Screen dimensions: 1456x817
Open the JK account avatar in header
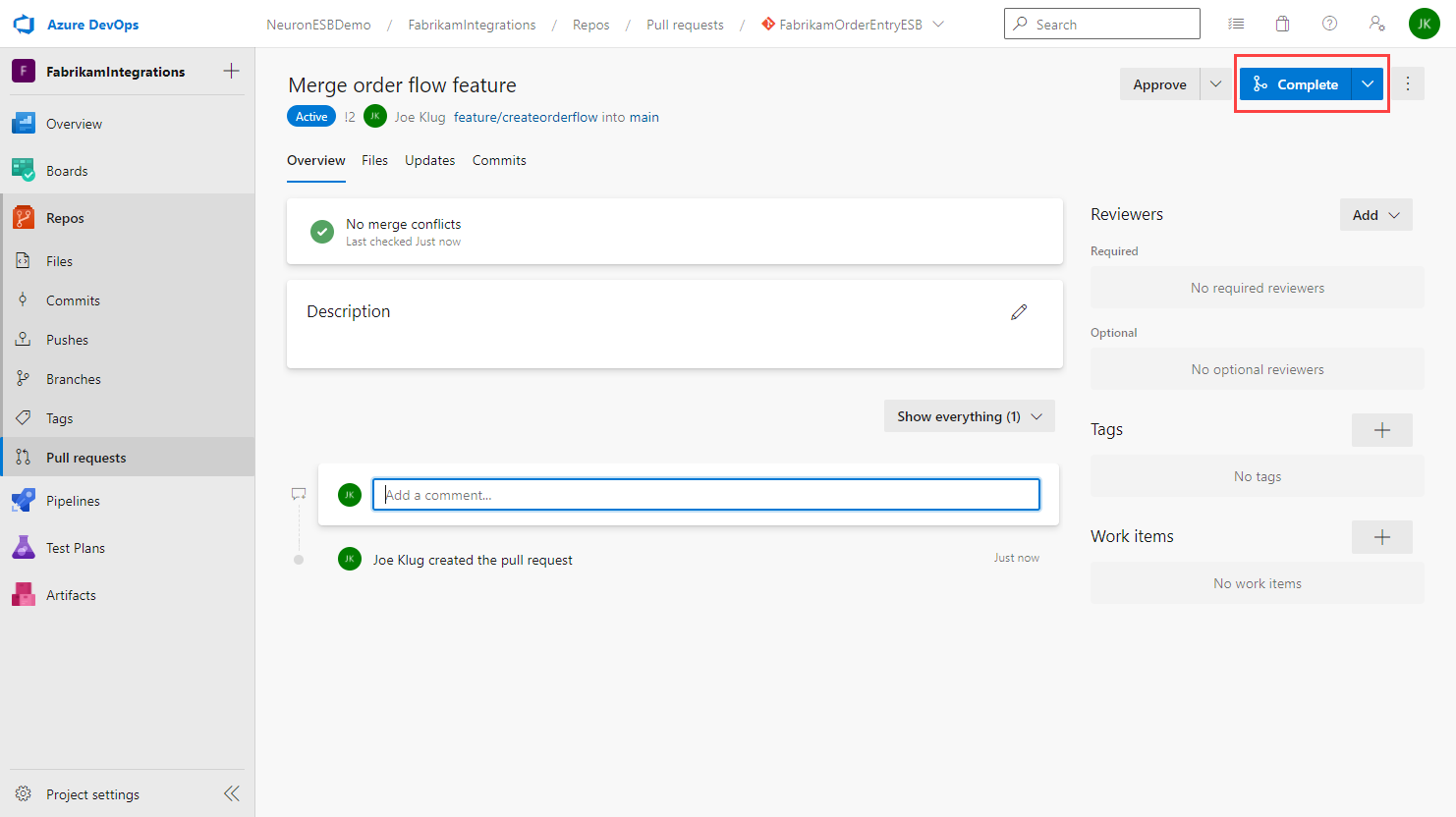click(x=1425, y=24)
